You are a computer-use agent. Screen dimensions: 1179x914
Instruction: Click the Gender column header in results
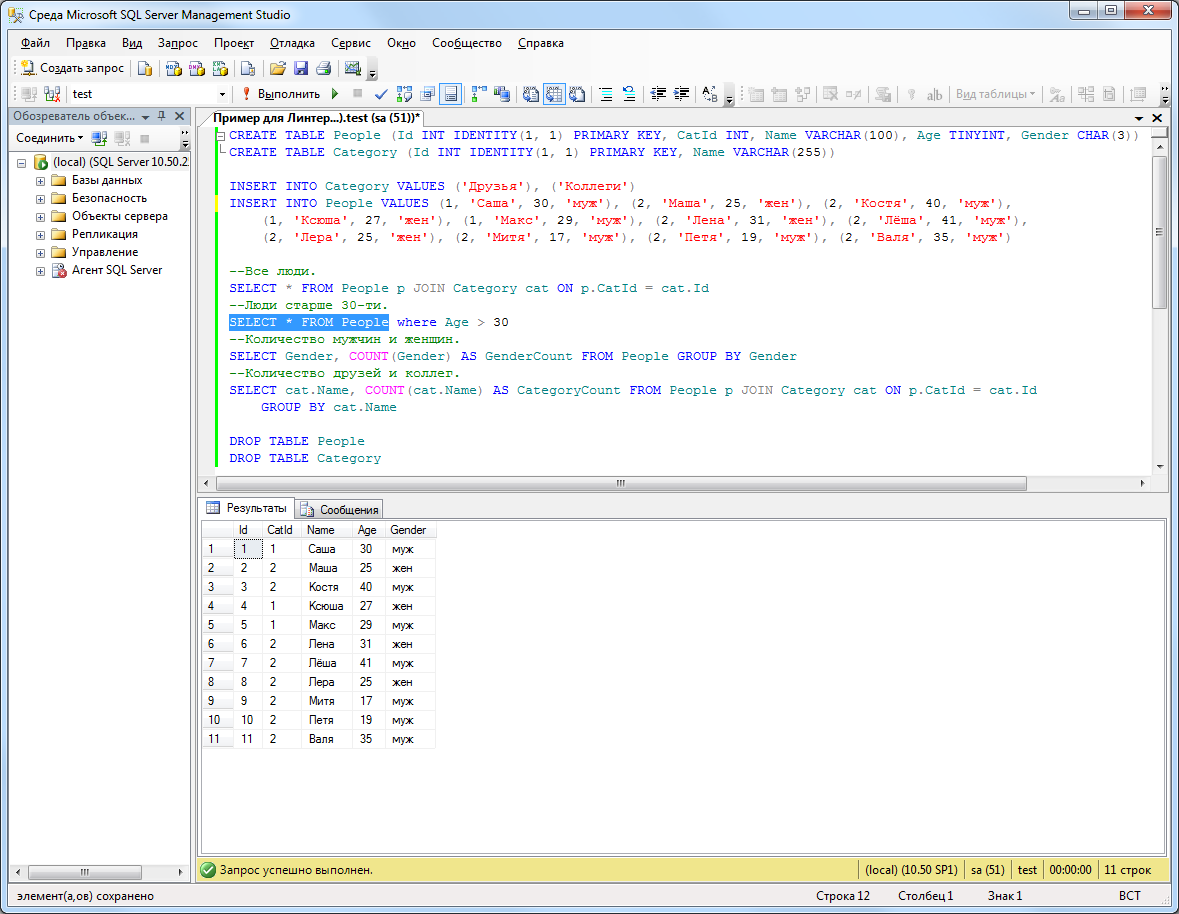pyautogui.click(x=411, y=530)
